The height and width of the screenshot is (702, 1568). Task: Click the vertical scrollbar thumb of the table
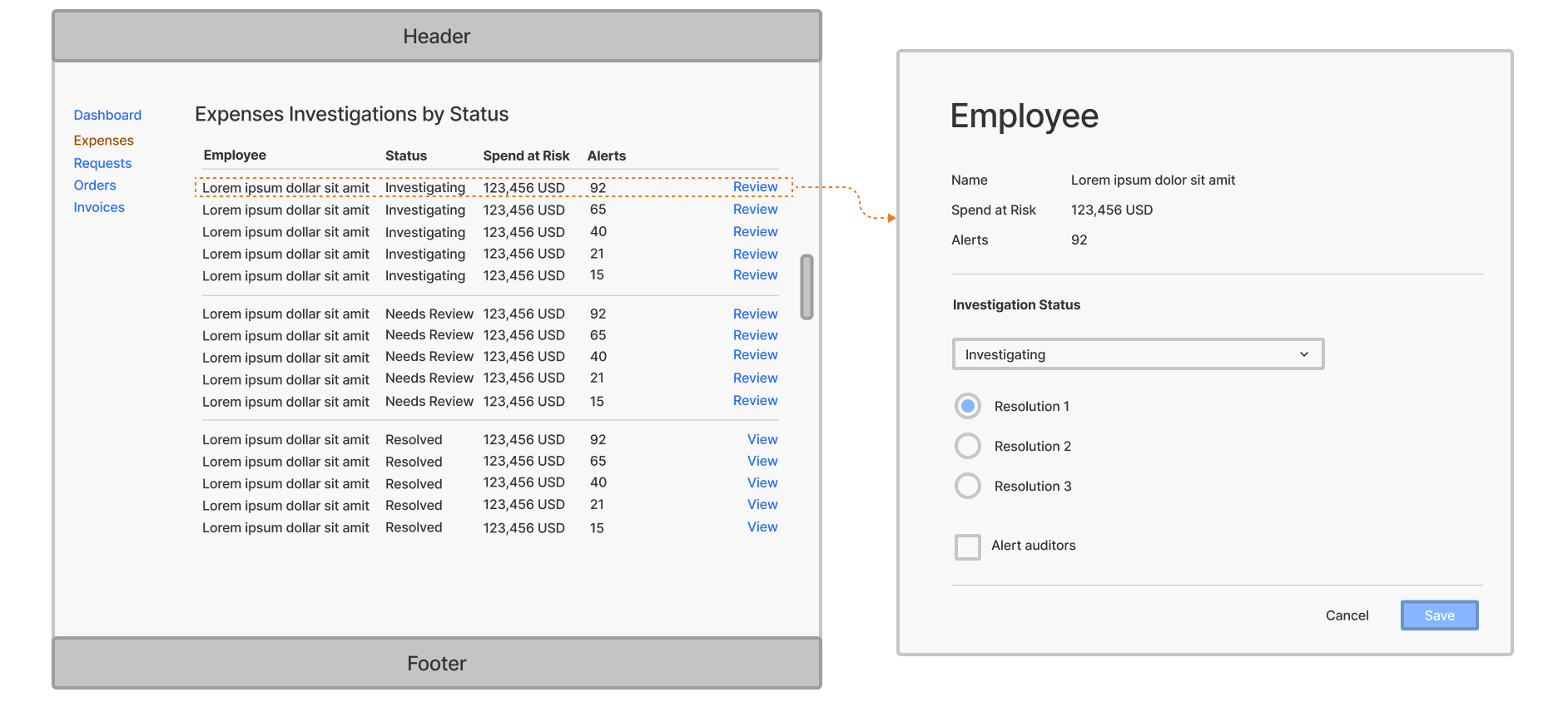pyautogui.click(x=806, y=287)
